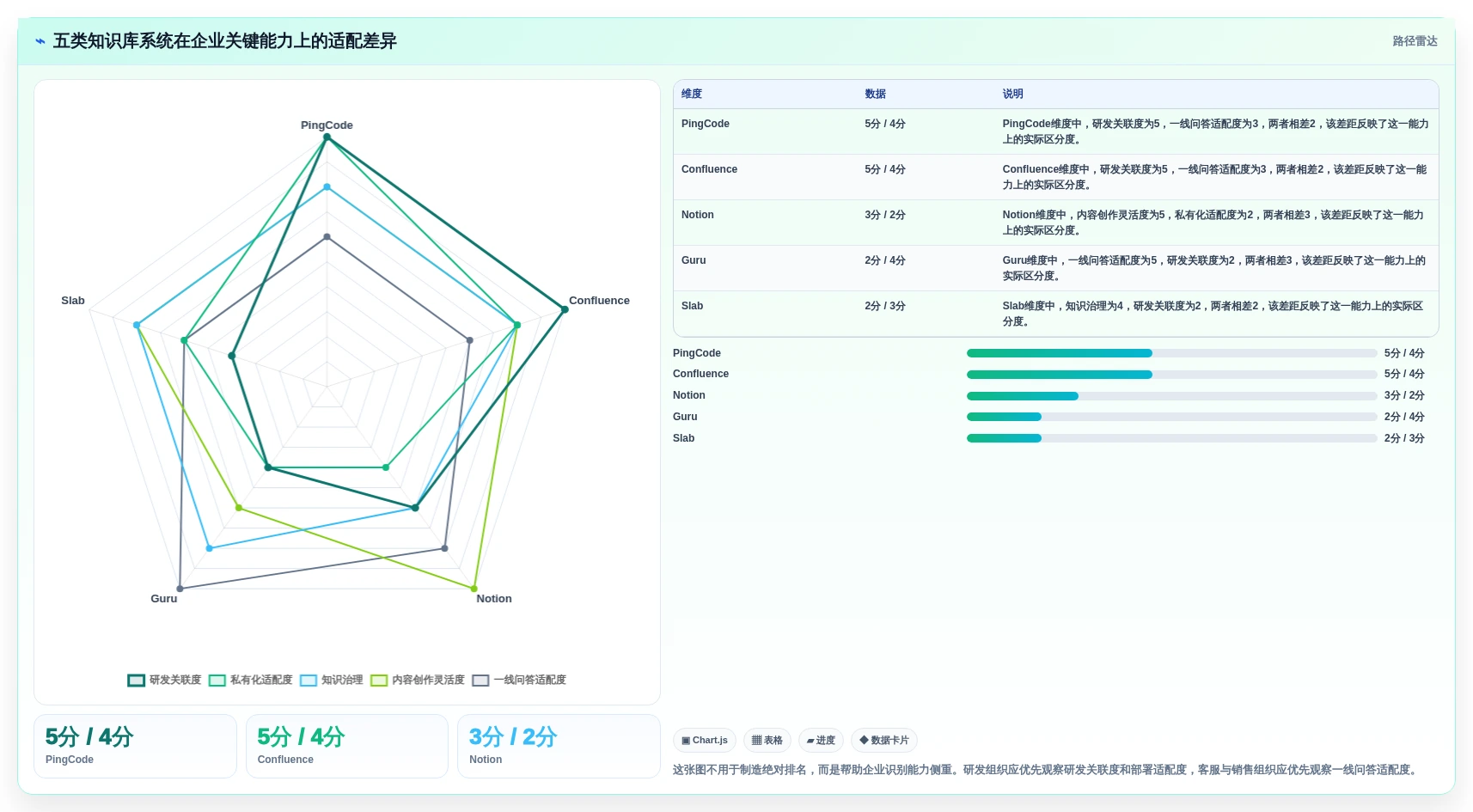Click the Guru axis label on radar
The height and width of the screenshot is (812, 1473).
[164, 599]
